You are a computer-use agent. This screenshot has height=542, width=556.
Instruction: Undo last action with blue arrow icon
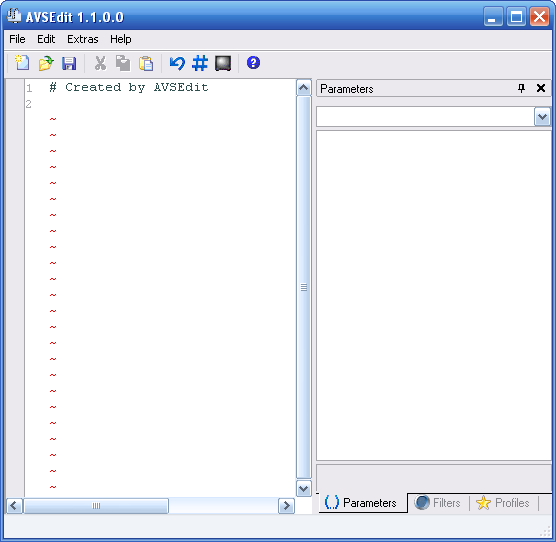tap(177, 63)
